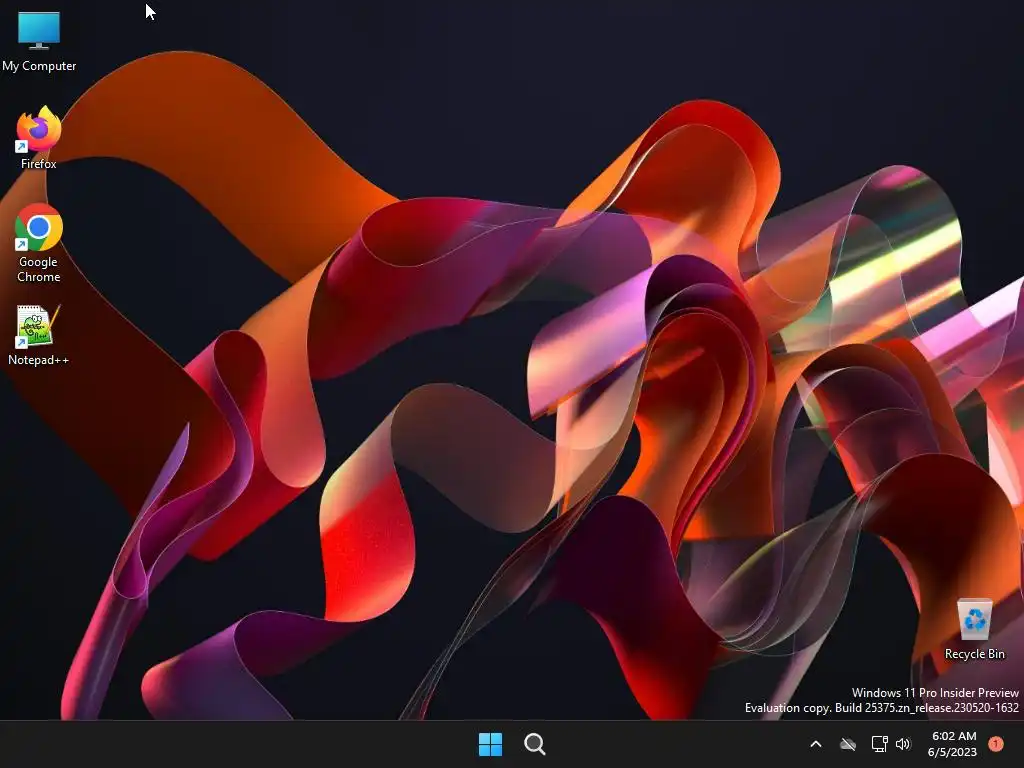Click the My Computer label text
The width and height of the screenshot is (1024, 768).
click(x=39, y=66)
